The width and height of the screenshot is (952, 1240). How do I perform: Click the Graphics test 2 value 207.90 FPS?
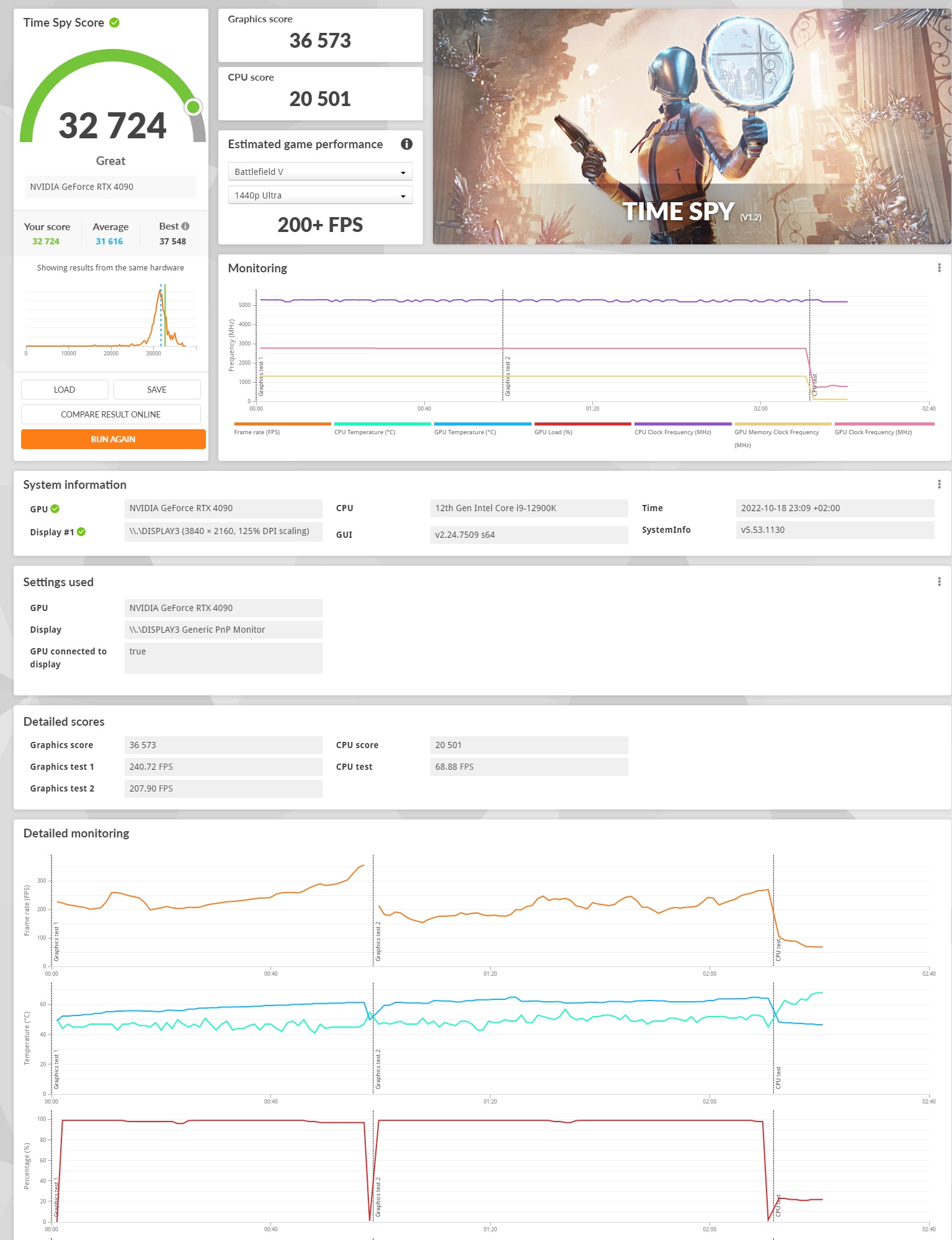(223, 788)
